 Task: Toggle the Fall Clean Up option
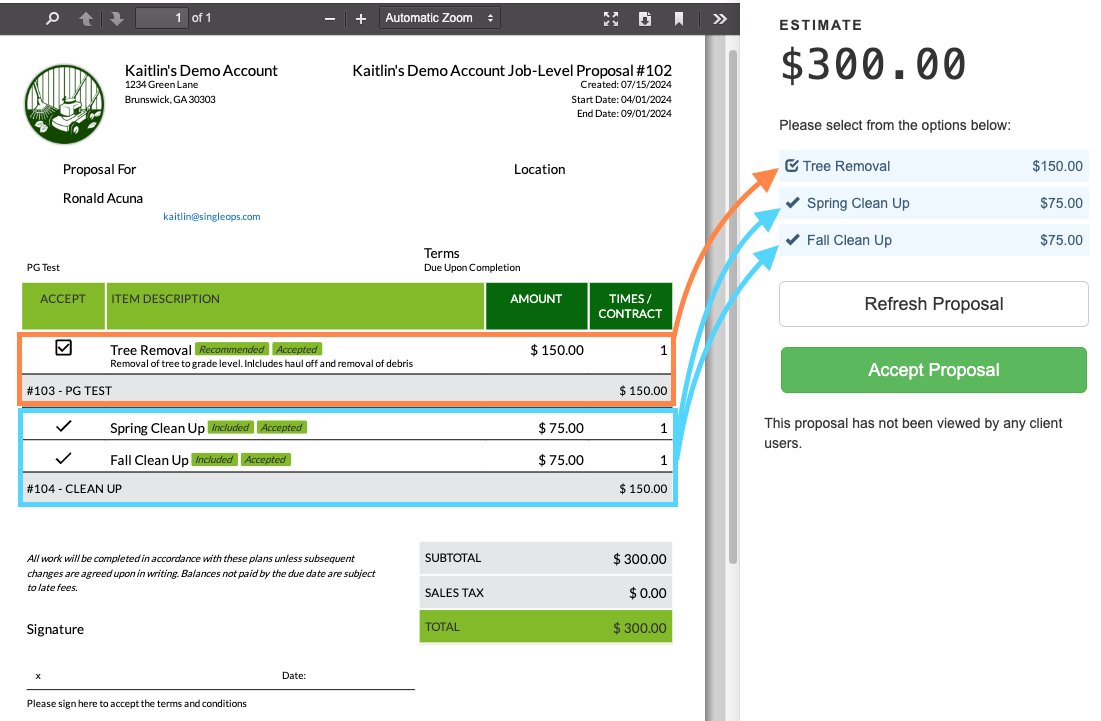point(792,240)
